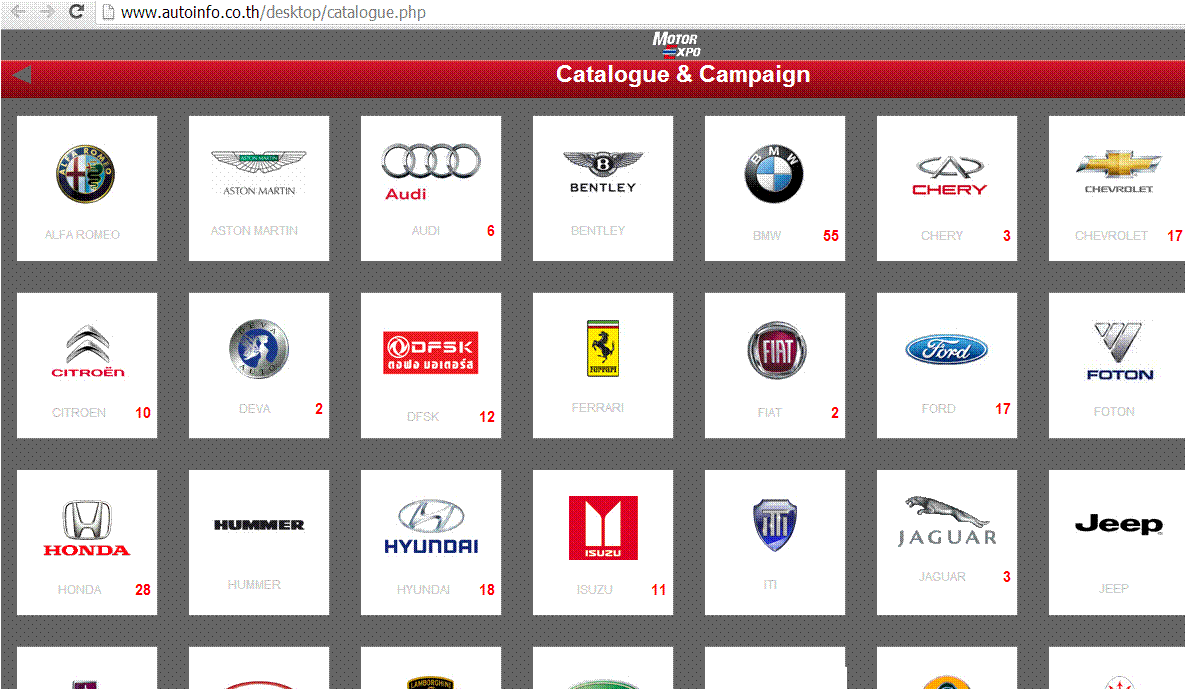Click the BMW count number 55
Image resolution: width=1186 pixels, height=690 pixels.
tap(831, 236)
